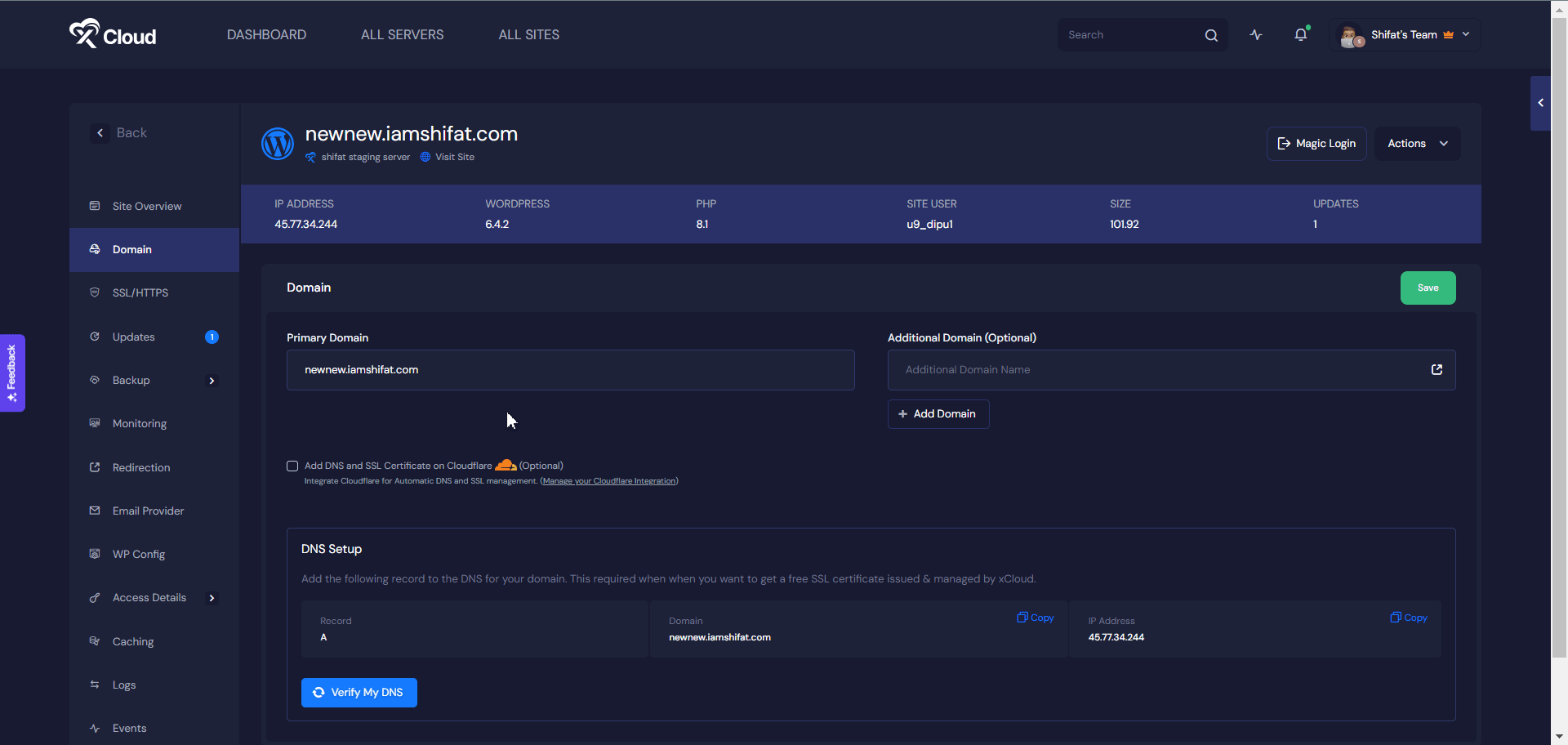
Task: Go to ALL SERVERS tab
Action: coord(402,34)
